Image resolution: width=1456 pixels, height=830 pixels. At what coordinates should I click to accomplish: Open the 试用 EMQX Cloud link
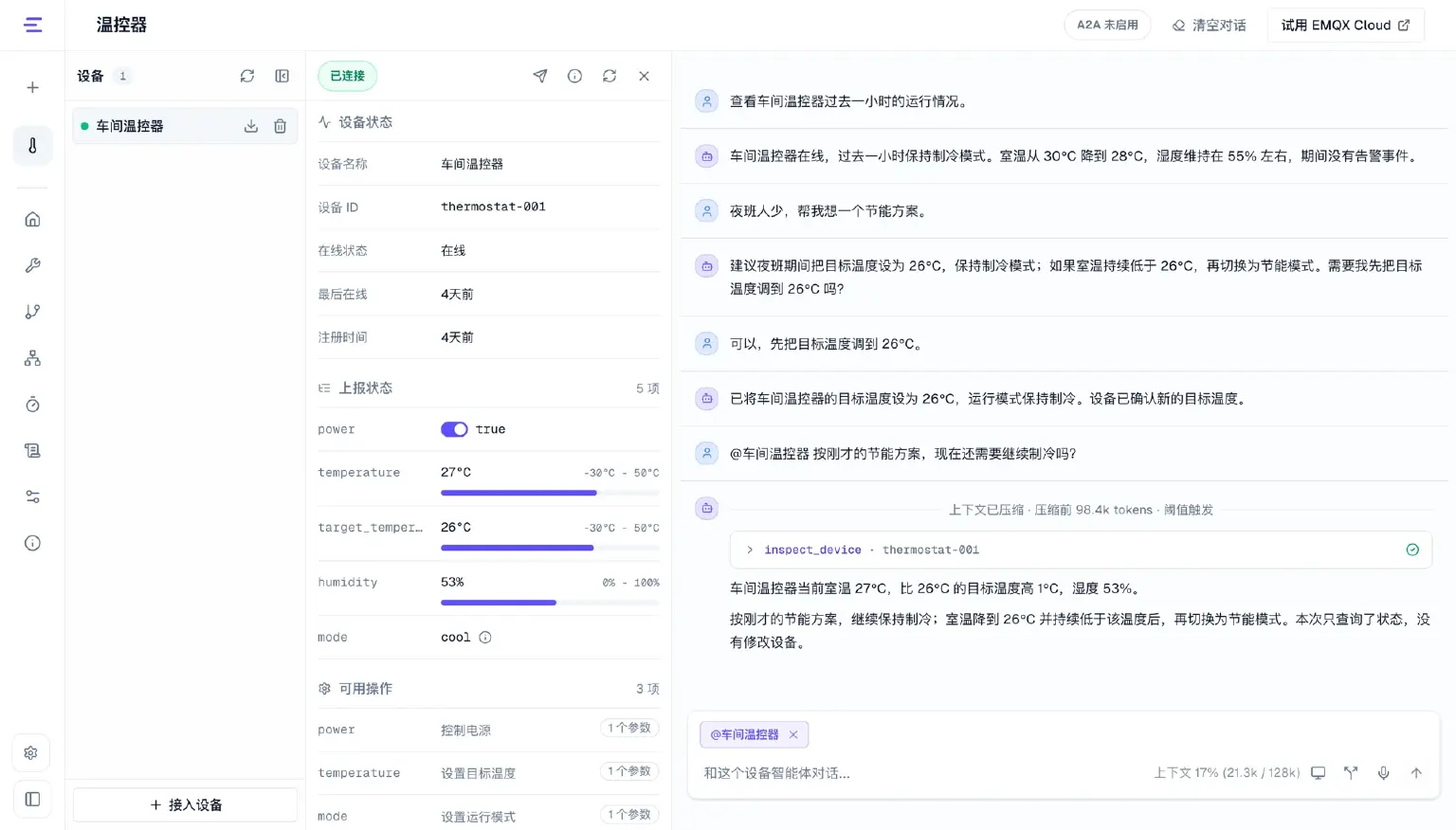point(1346,26)
